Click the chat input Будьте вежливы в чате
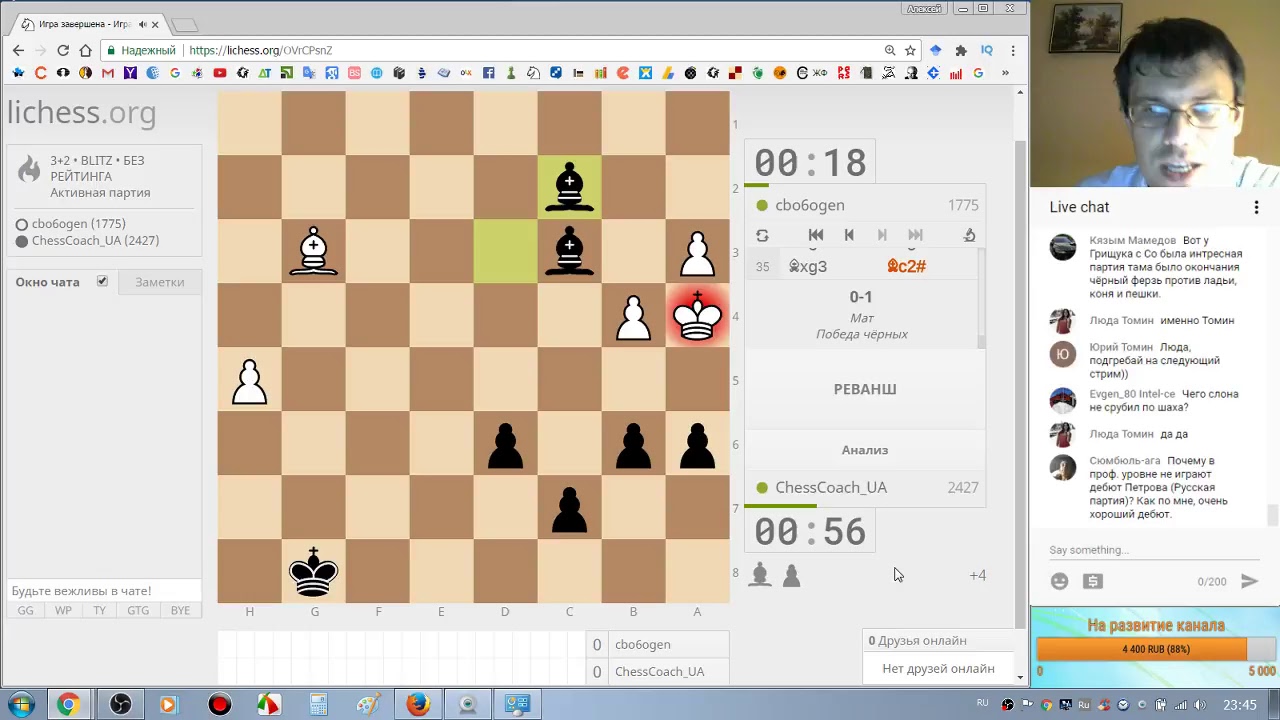Viewport: 1280px width, 720px height. tap(102, 591)
